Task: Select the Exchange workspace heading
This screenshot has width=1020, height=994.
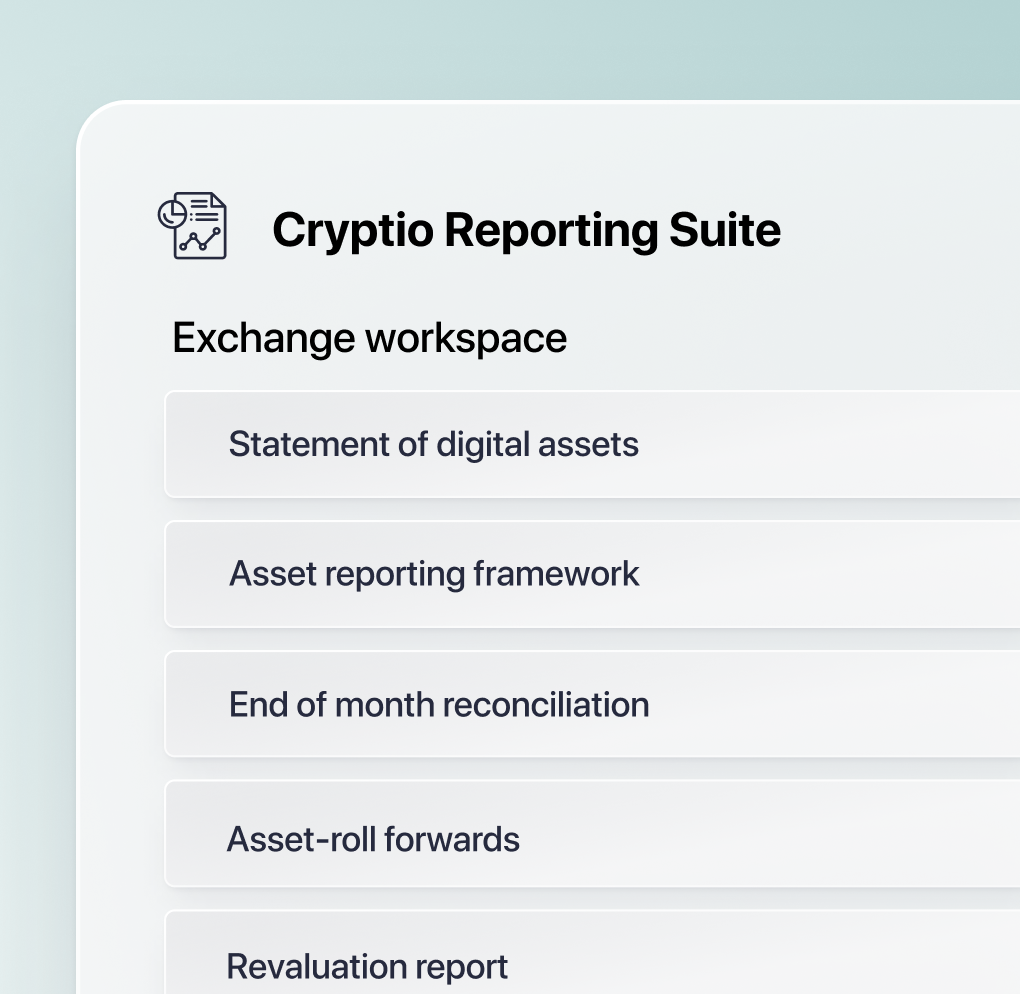Action: (x=369, y=338)
